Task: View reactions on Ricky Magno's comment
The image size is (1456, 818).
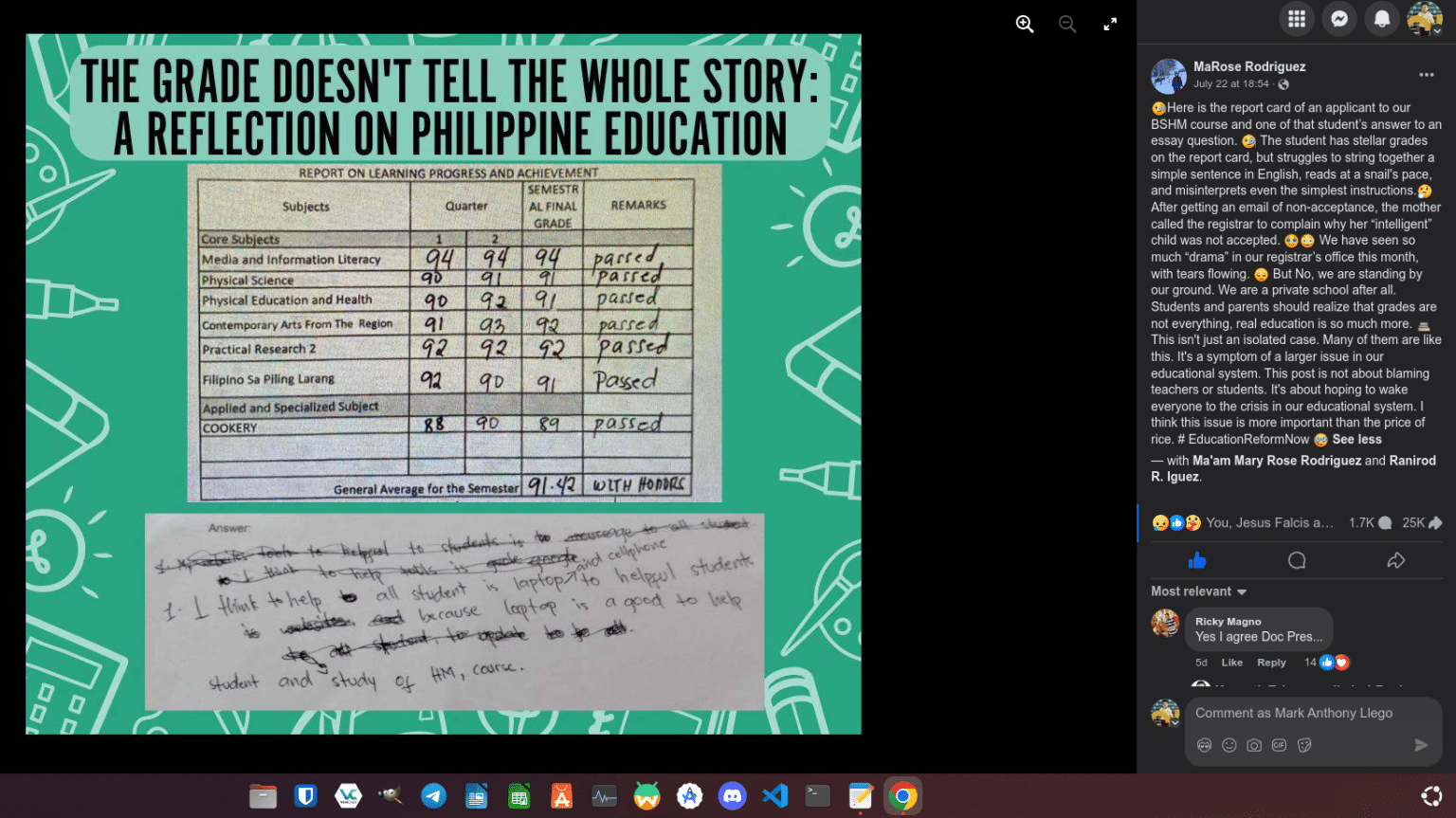Action: [1326, 663]
